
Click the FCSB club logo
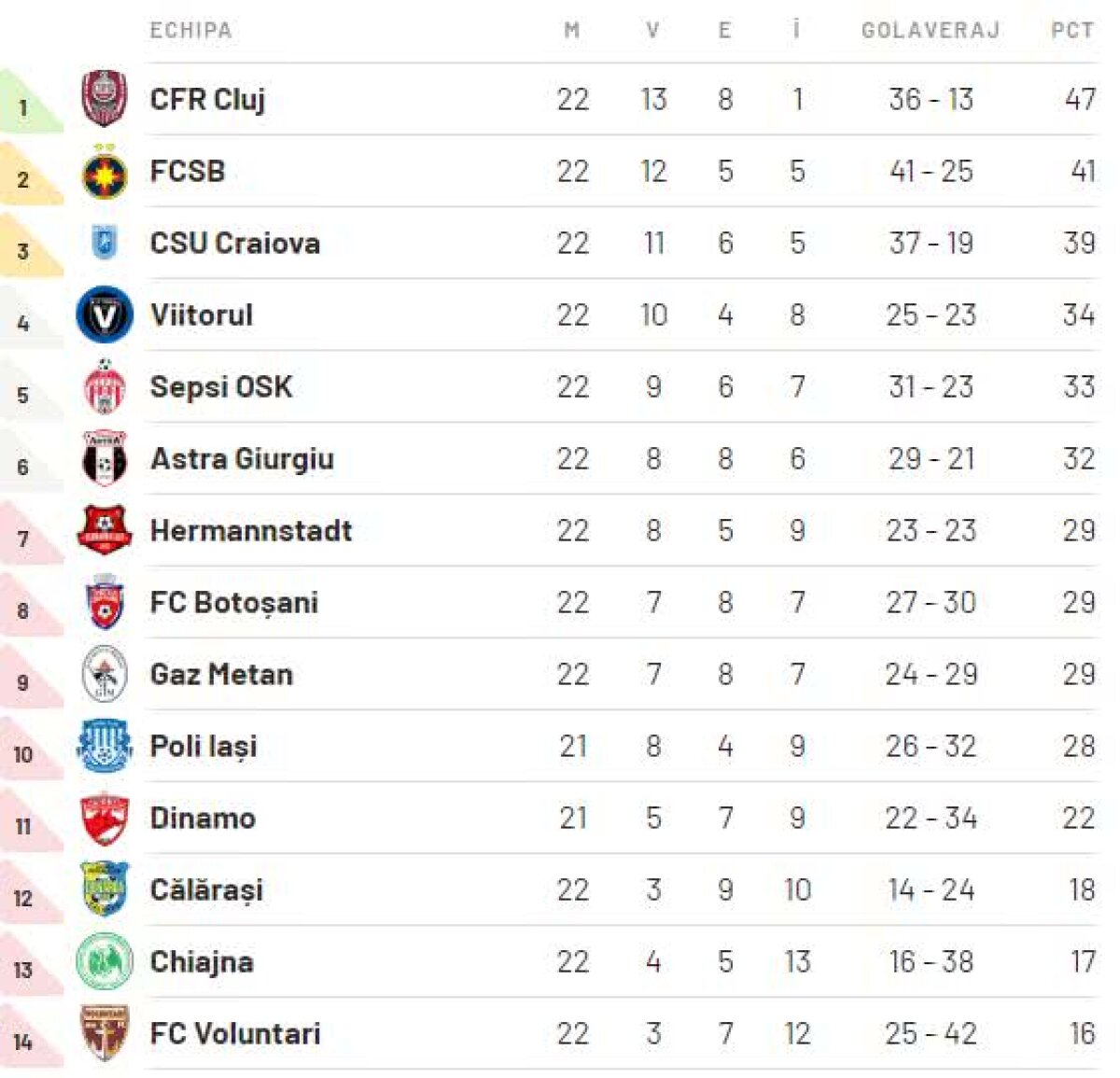tap(105, 172)
